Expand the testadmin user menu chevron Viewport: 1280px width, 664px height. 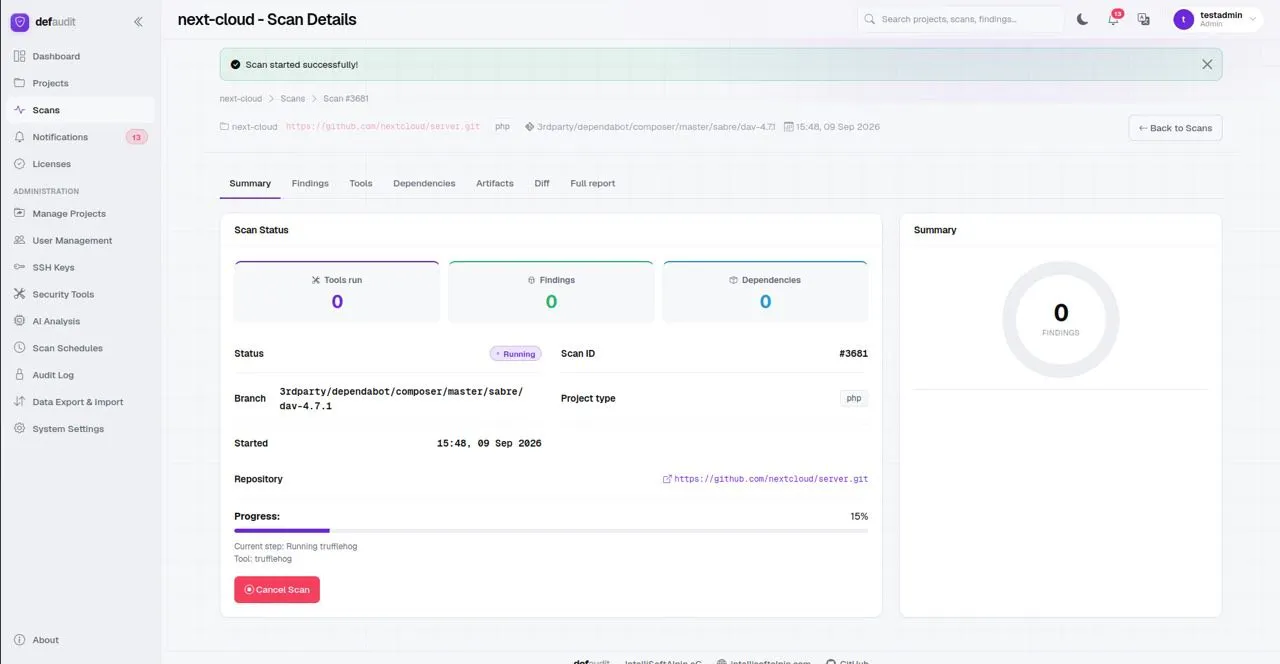point(1253,19)
